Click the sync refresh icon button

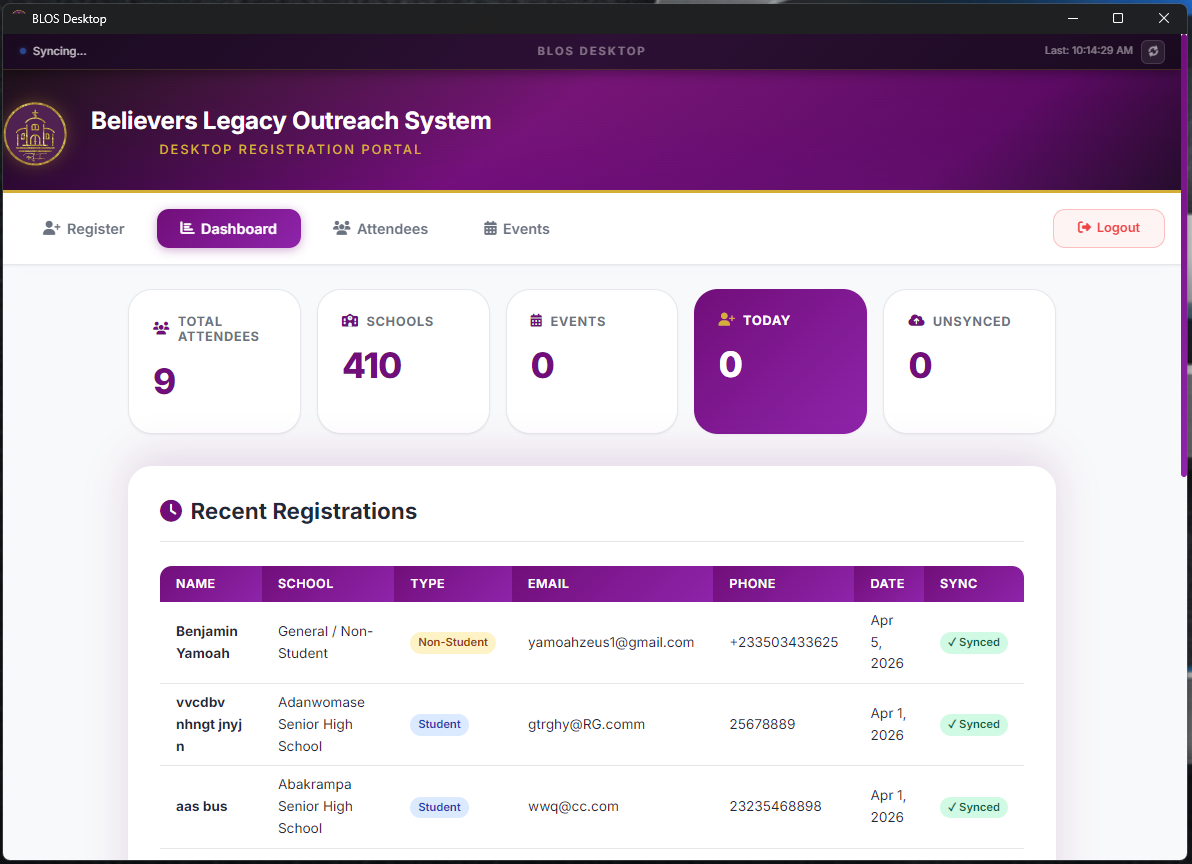pyautogui.click(x=1152, y=51)
